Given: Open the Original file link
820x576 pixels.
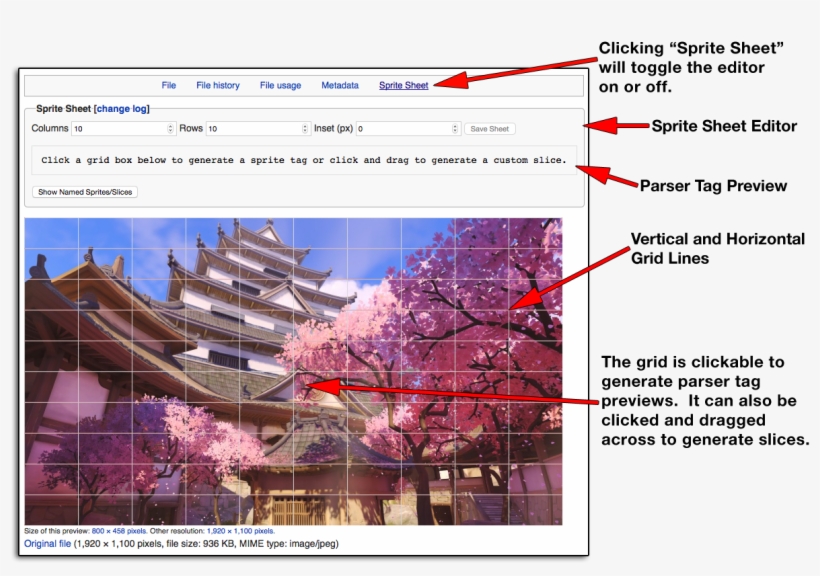Looking at the screenshot, I should 47,544.
